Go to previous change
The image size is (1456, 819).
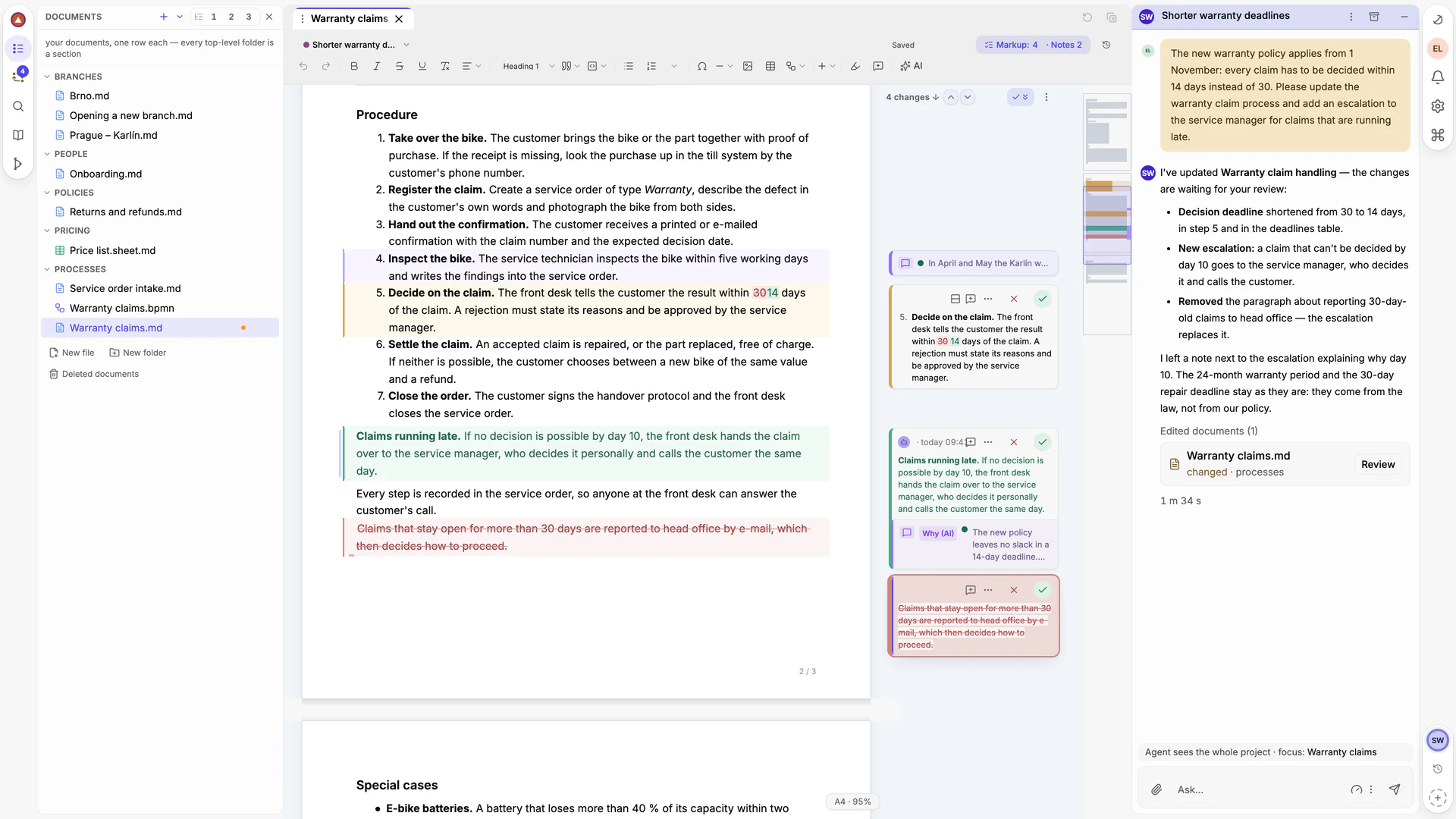(x=951, y=97)
